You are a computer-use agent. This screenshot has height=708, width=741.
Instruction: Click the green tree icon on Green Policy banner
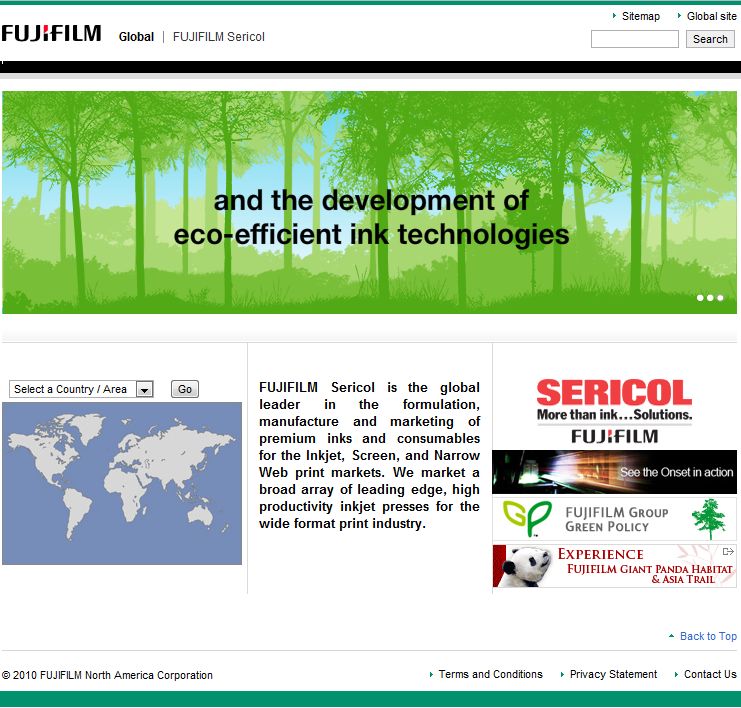pyautogui.click(x=708, y=519)
